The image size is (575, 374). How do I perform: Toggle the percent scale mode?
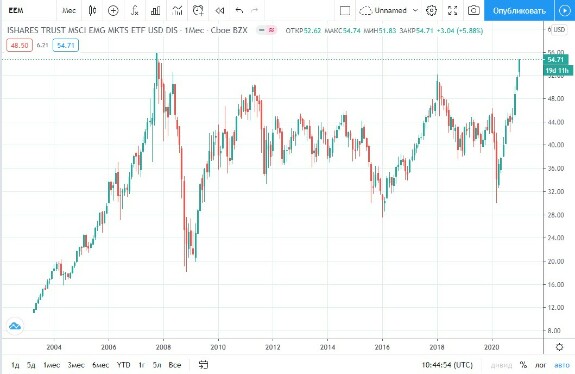[x=523, y=365]
